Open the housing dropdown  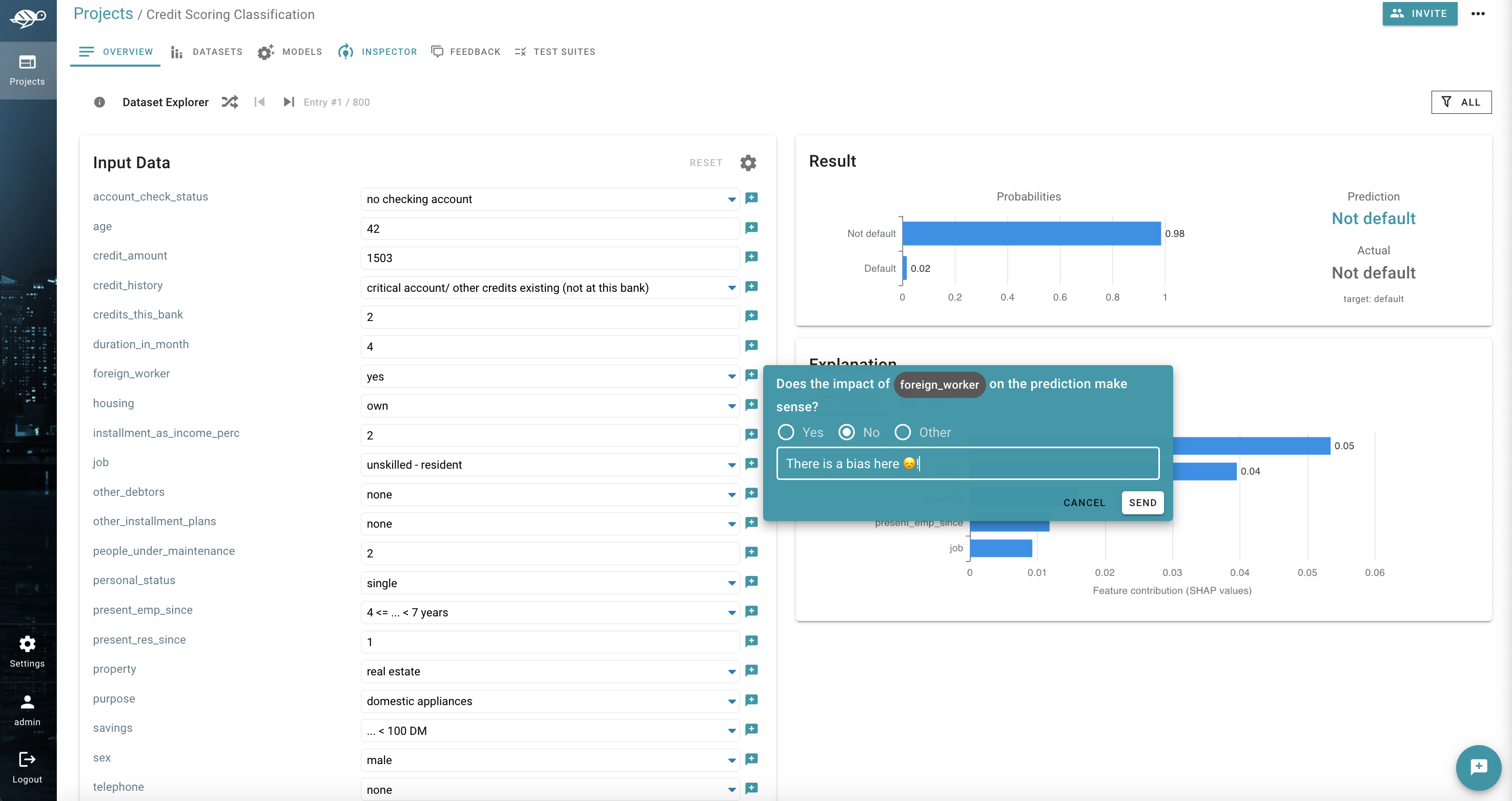(731, 406)
